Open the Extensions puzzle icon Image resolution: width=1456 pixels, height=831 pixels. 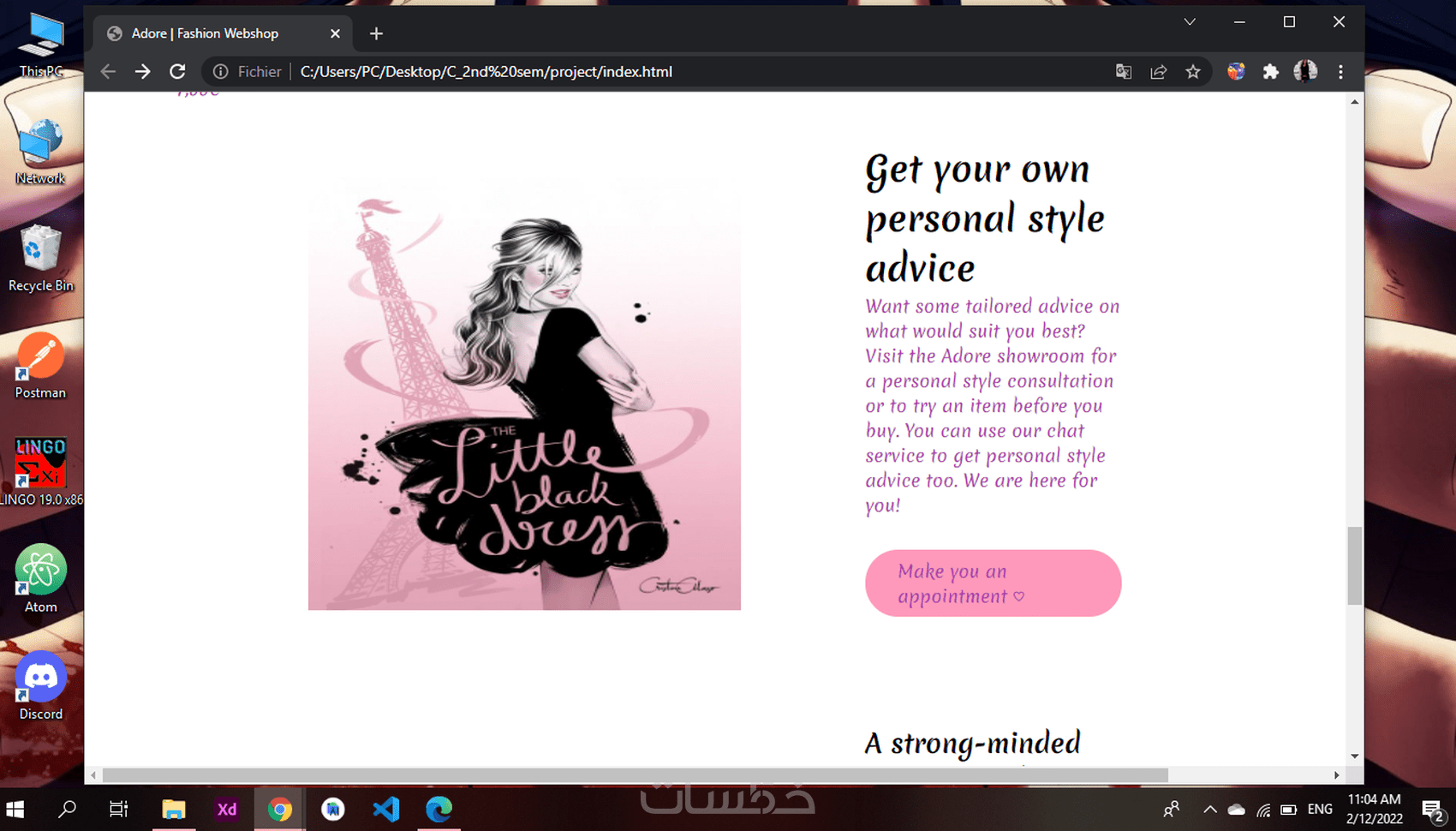tap(1271, 72)
